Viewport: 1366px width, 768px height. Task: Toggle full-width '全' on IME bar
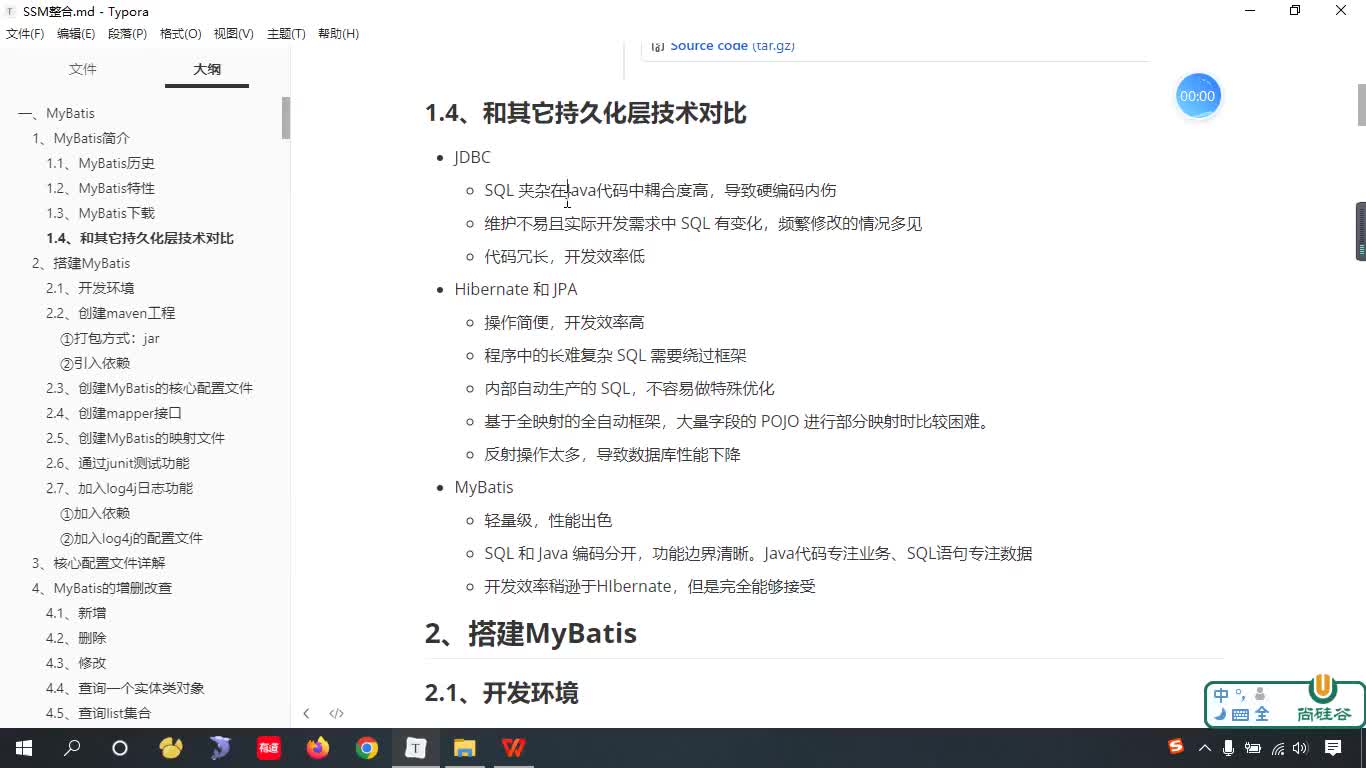click(1262, 714)
